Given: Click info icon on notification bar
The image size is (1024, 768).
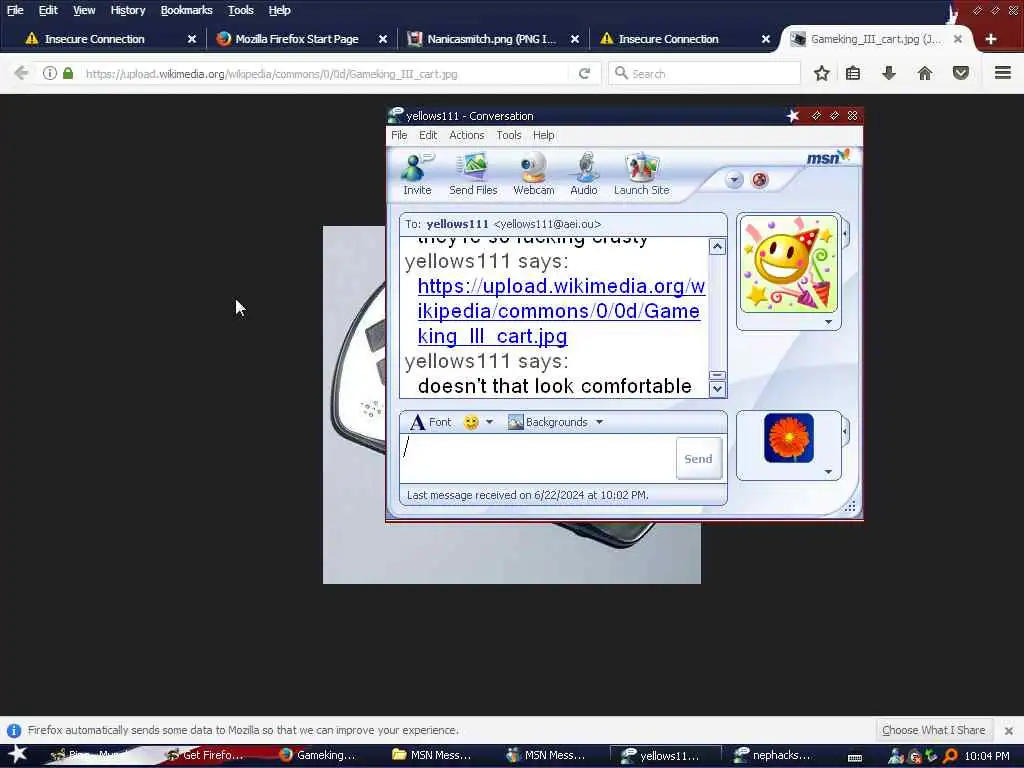Looking at the screenshot, I should [14, 730].
